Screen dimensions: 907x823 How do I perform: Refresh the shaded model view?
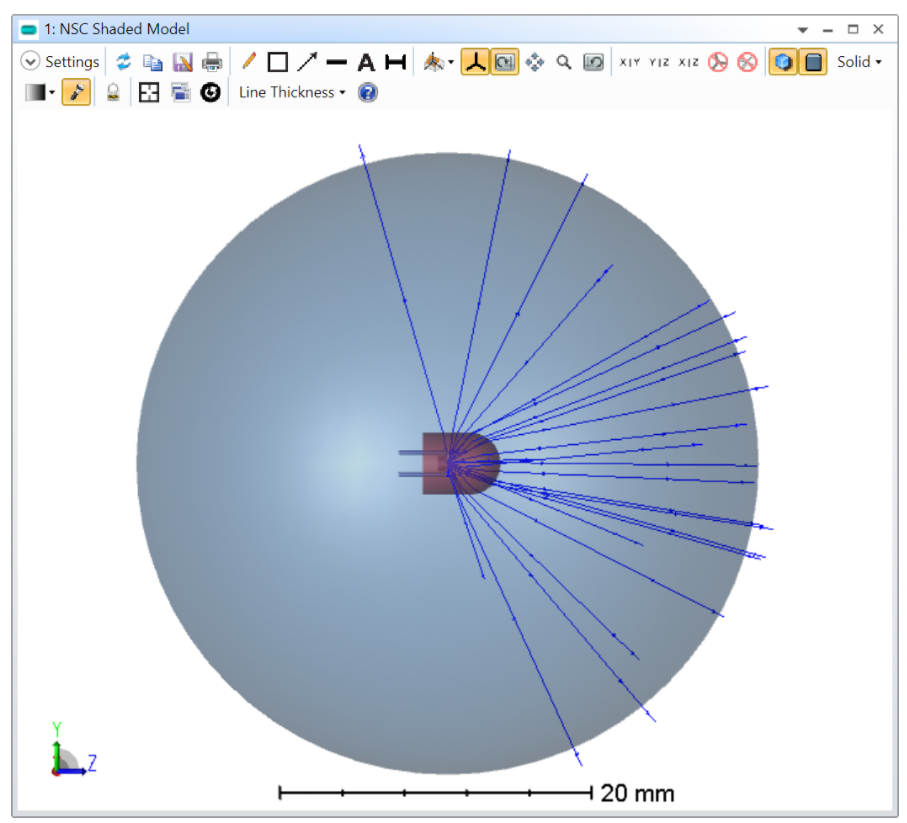(x=123, y=61)
